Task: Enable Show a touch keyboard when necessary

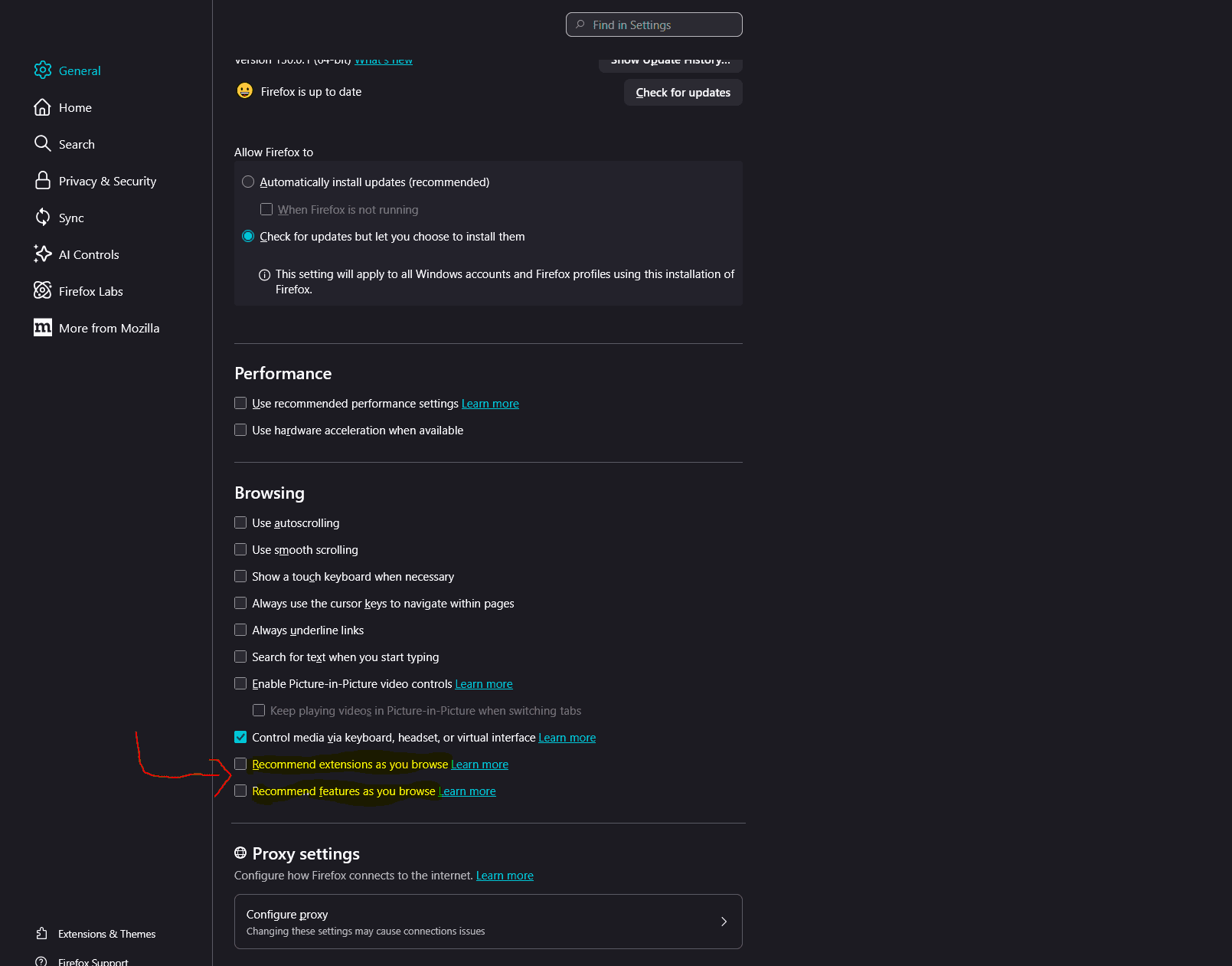Action: [240, 576]
